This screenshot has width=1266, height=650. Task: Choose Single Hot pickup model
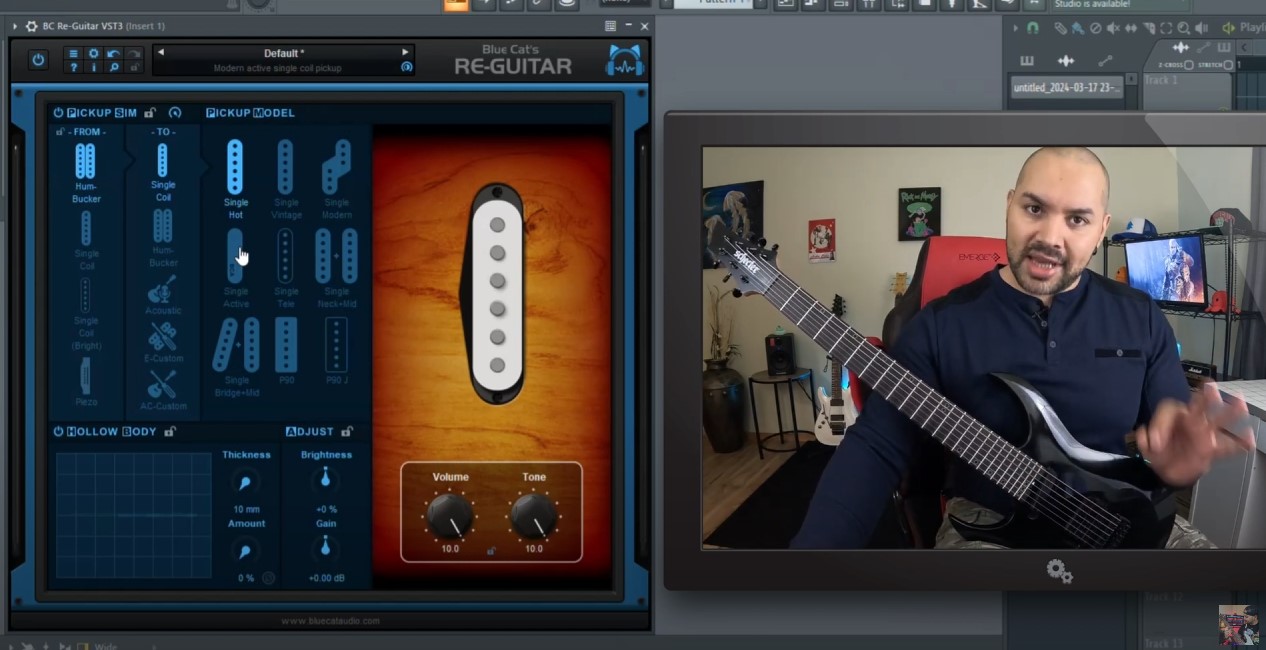[x=235, y=179]
